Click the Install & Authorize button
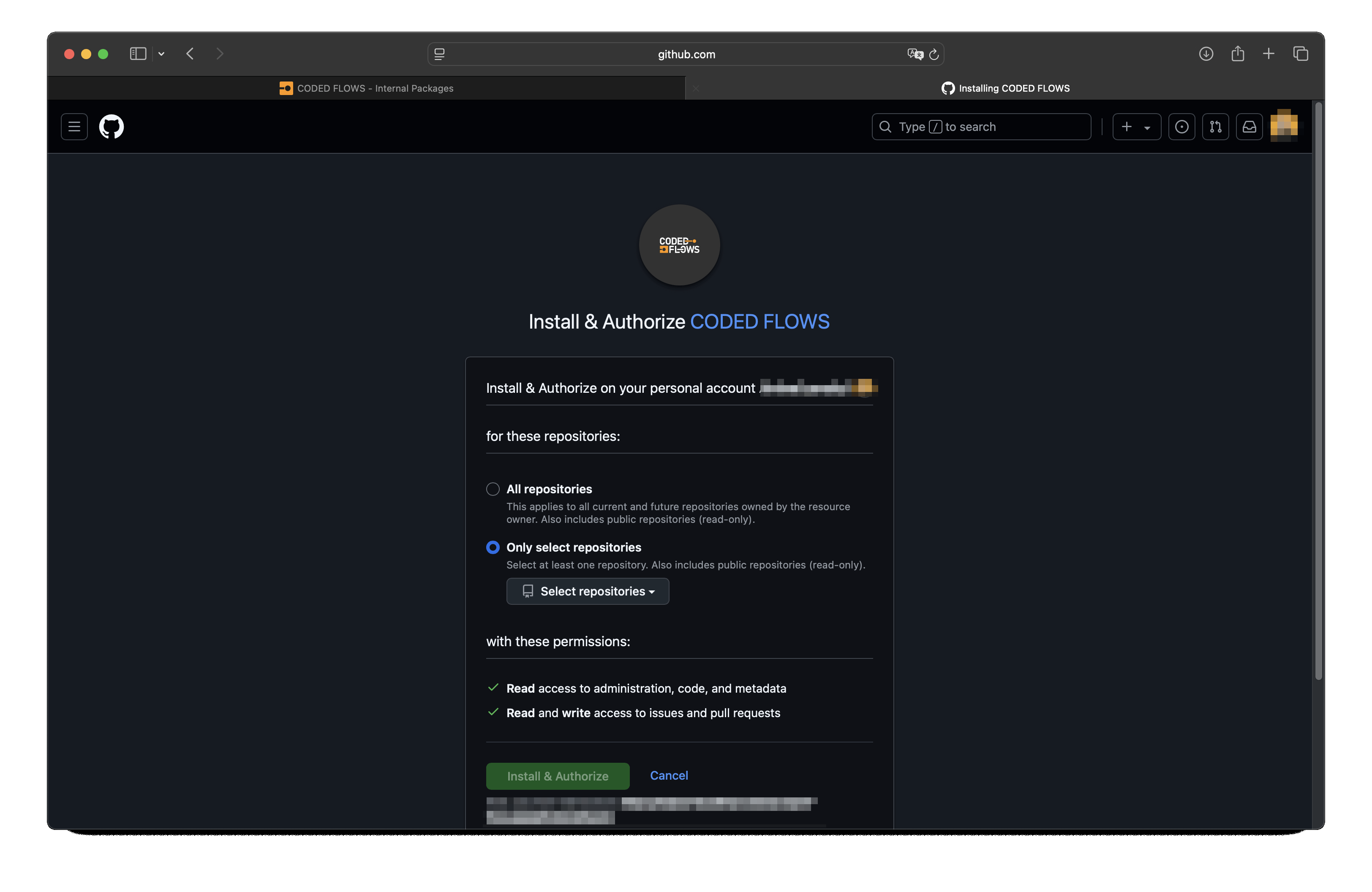 pos(558,776)
